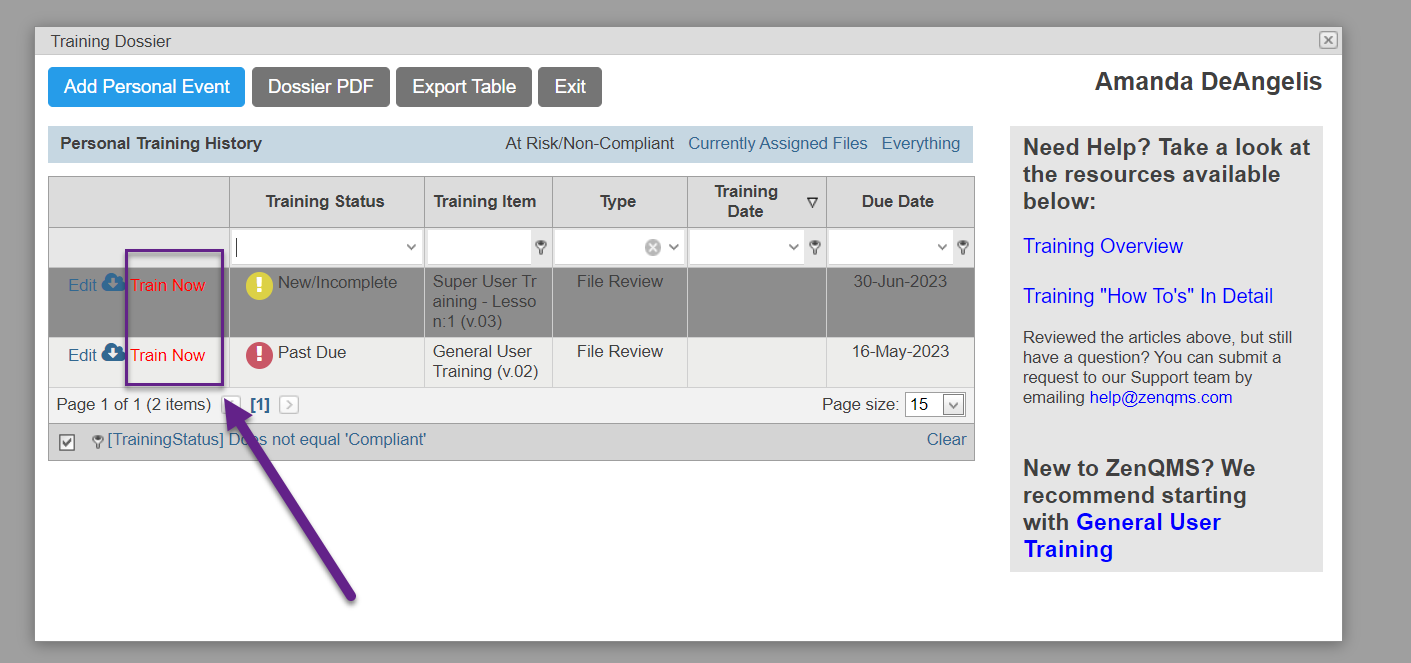This screenshot has height=663, width=1411.
Task: Click the Add Personal Event button
Action: click(147, 87)
